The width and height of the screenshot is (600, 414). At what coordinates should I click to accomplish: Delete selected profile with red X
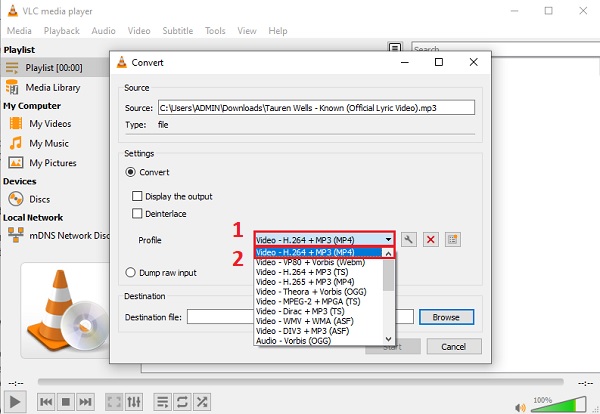click(430, 240)
